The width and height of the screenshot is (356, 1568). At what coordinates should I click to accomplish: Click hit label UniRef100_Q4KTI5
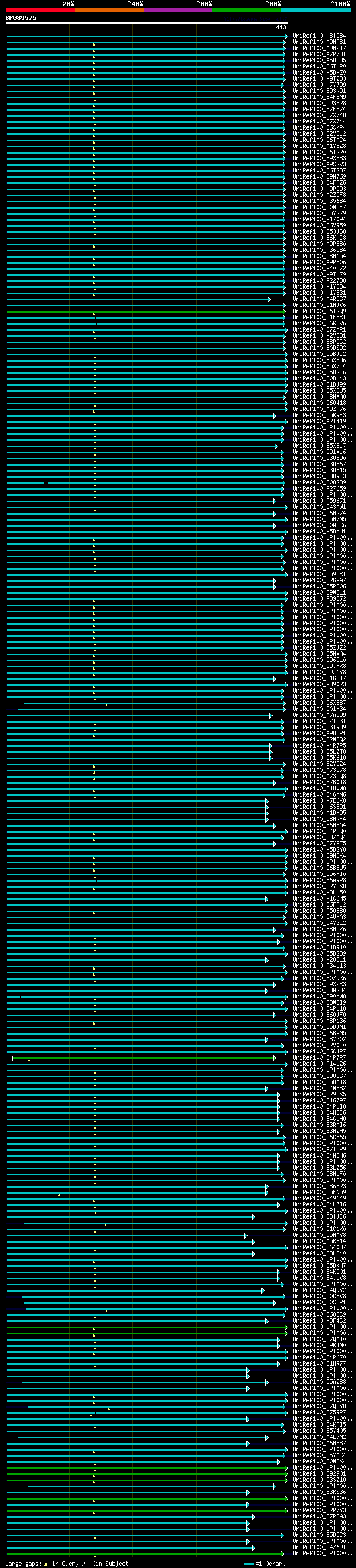coord(319,1424)
